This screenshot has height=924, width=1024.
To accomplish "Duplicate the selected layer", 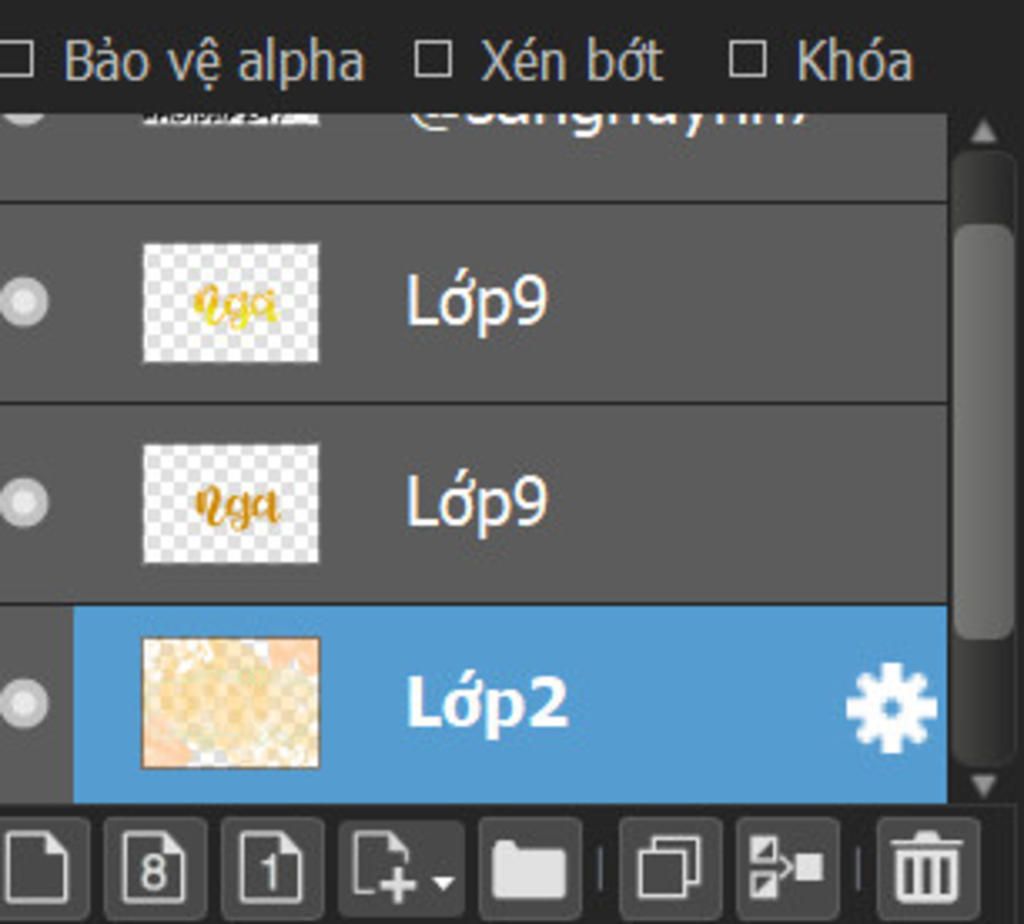I will (670, 868).
